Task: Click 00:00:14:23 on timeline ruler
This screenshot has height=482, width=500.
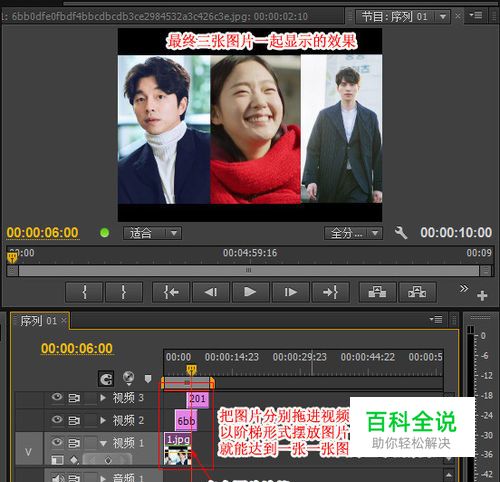Action: pos(232,357)
